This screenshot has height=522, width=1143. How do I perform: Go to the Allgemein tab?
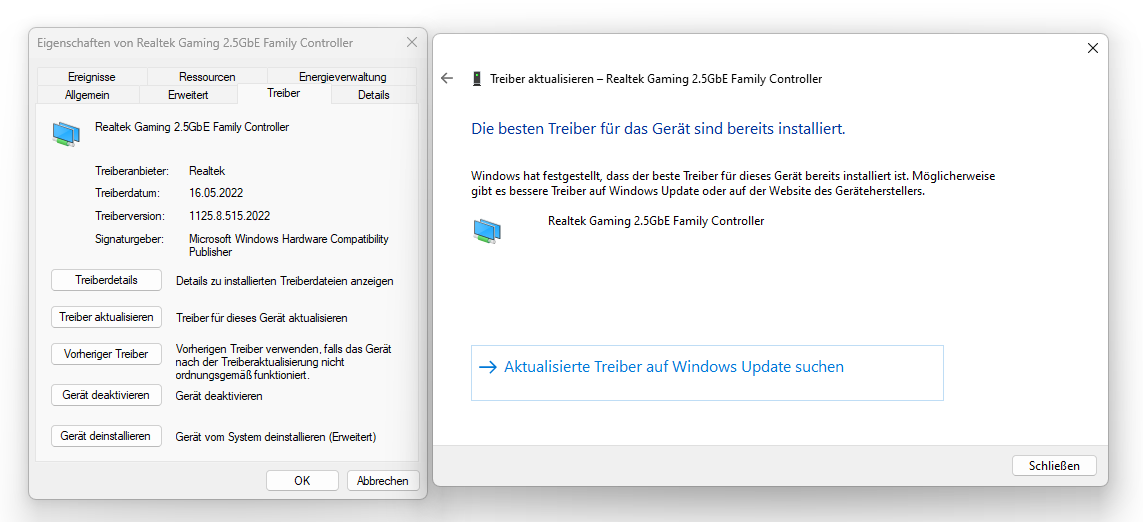tap(87, 95)
